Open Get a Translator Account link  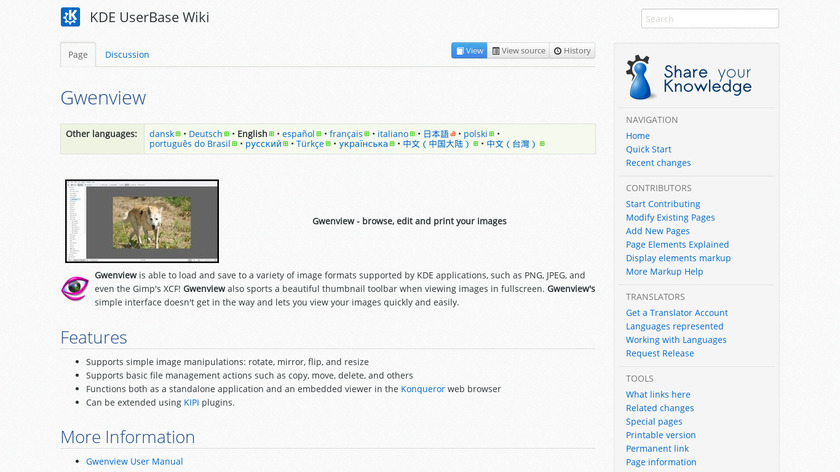677,313
